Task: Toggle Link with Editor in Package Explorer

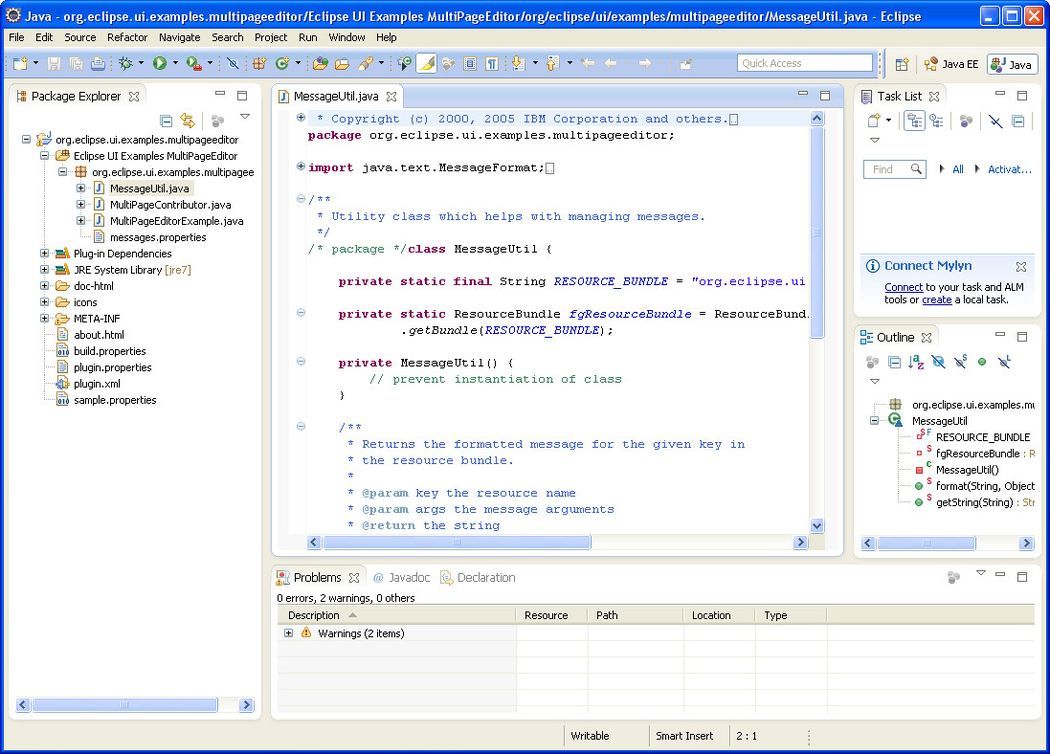Action: 187,121
